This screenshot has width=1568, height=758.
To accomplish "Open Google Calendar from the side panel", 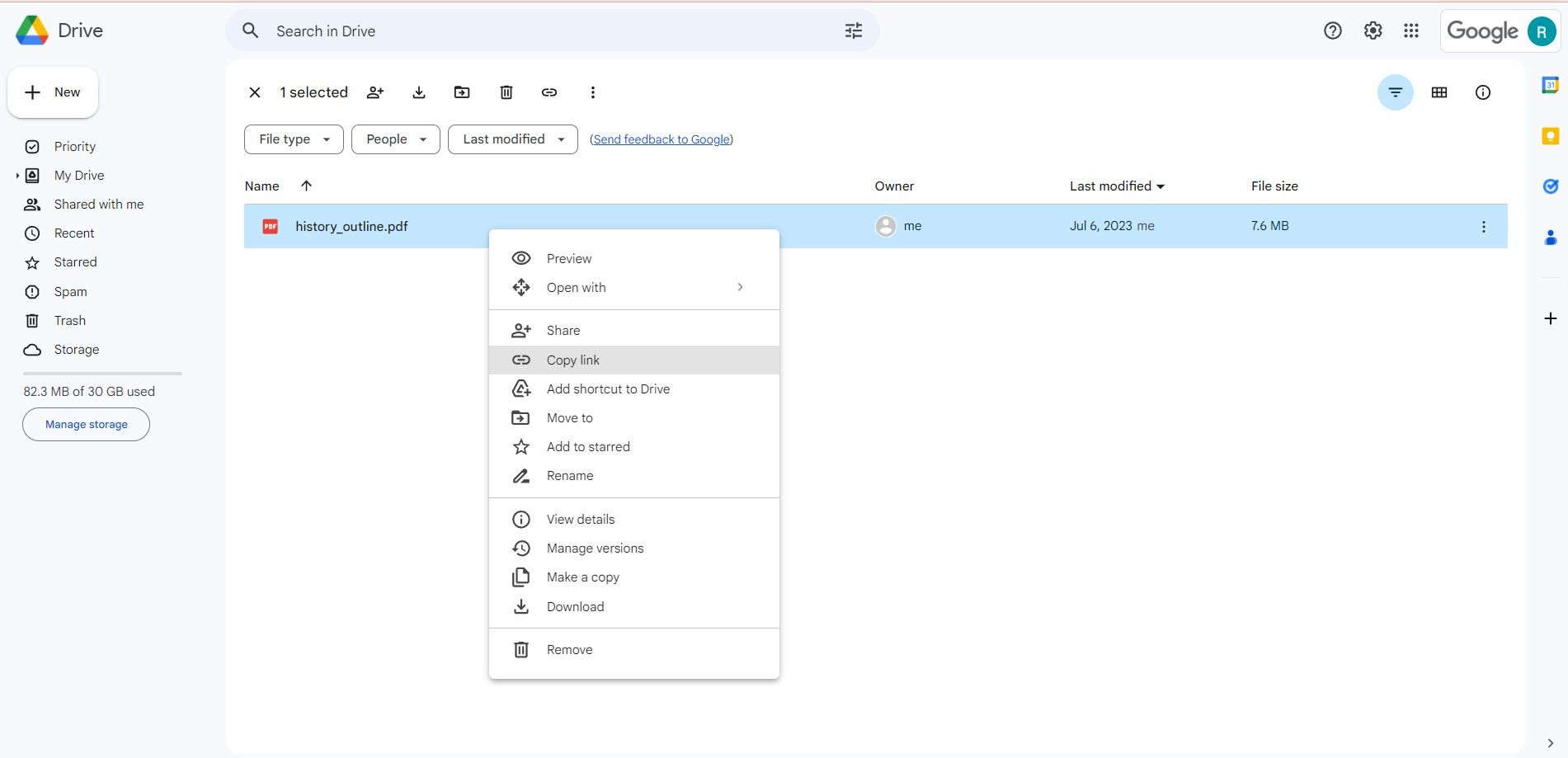I will tap(1550, 85).
